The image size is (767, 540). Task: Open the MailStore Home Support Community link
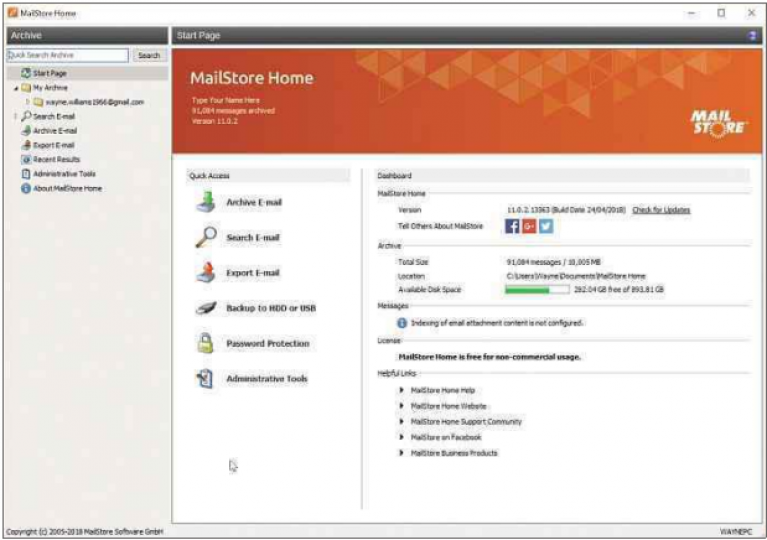[x=466, y=422]
